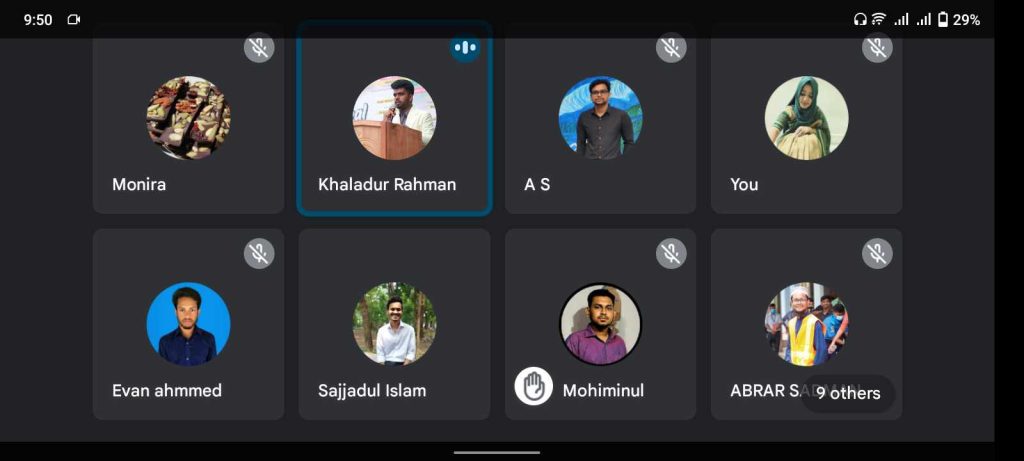1024x461 pixels.
Task: Tap the muted mic icon on Mohiminul's tile
Action: 671,253
